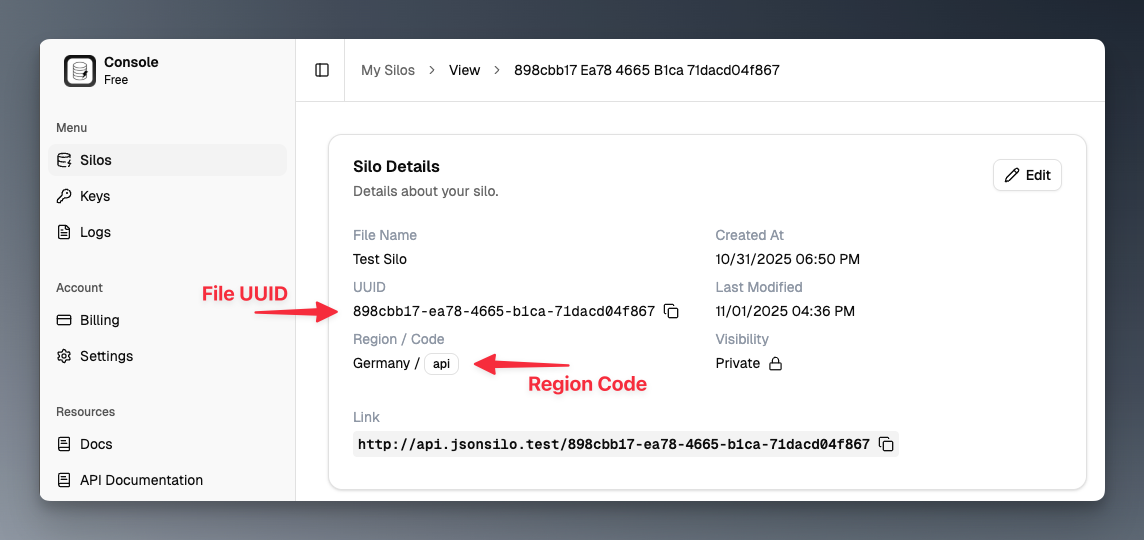Image resolution: width=1144 pixels, height=540 pixels.
Task: Copy the UUID with the copy icon
Action: [671, 311]
